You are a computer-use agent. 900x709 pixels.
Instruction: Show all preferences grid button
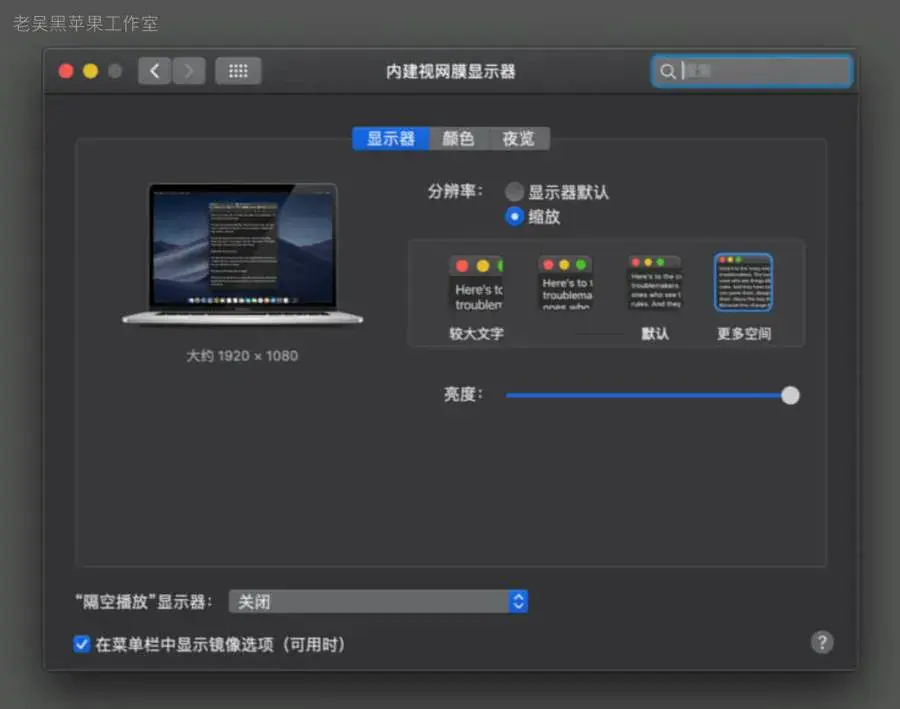pos(238,71)
